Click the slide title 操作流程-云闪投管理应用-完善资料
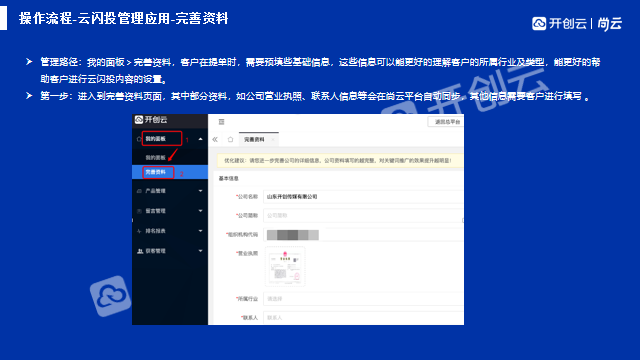 point(123,18)
